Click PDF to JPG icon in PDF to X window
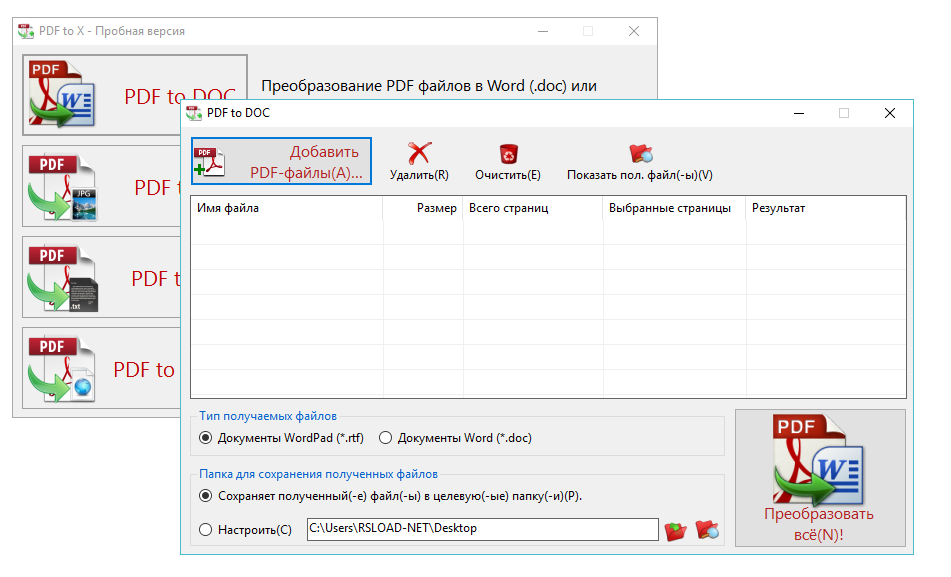Image resolution: width=951 pixels, height=577 pixels. click(x=62, y=187)
